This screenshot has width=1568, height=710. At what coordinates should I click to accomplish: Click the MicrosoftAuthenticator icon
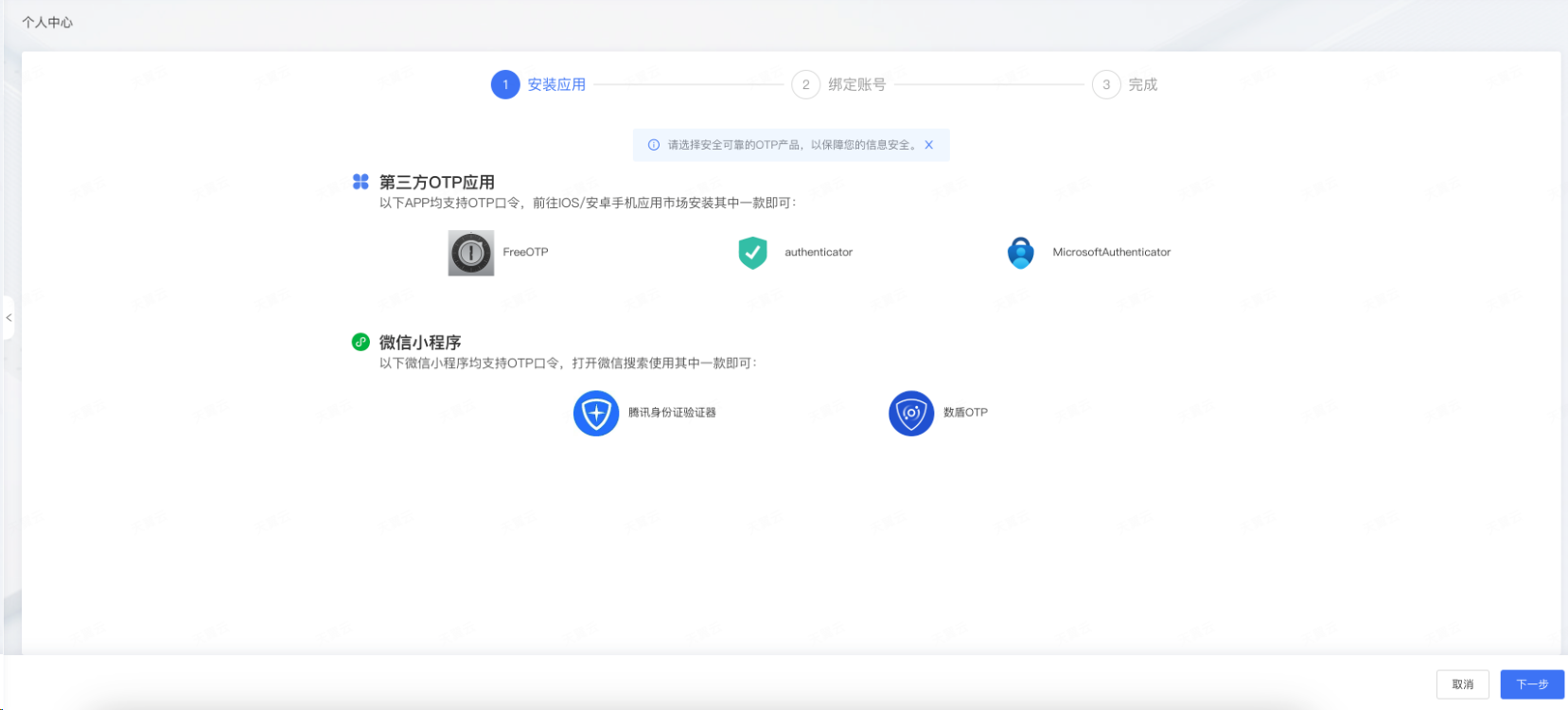coord(1020,253)
